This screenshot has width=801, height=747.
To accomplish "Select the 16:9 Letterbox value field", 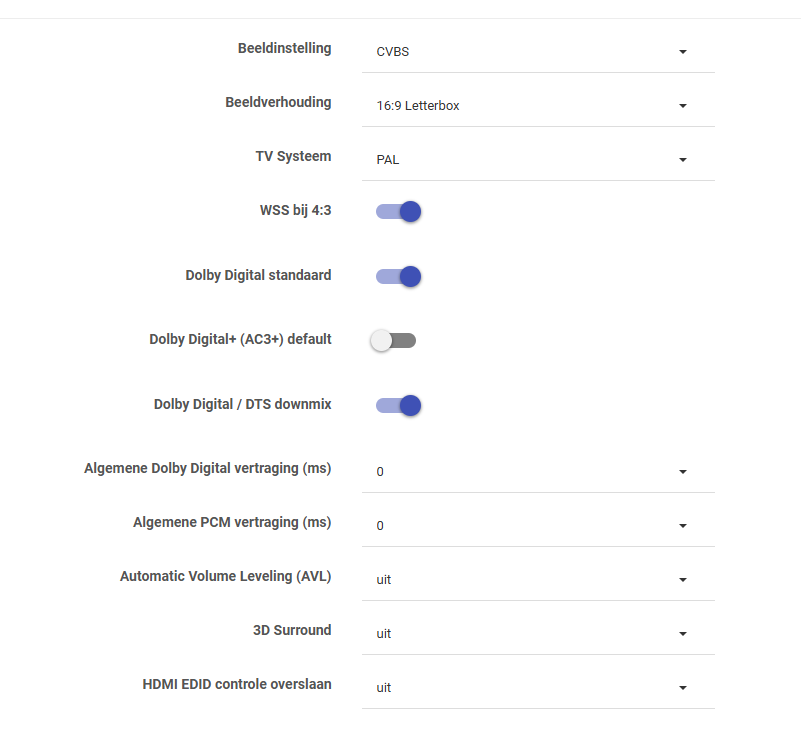I will click(538, 106).
